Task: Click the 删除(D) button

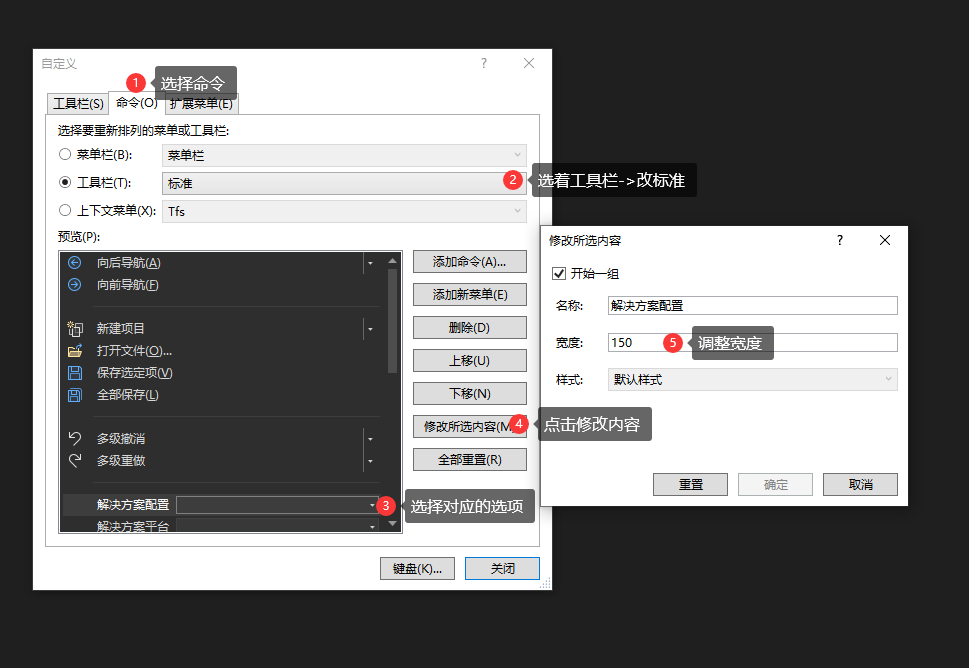Action: tap(470, 328)
